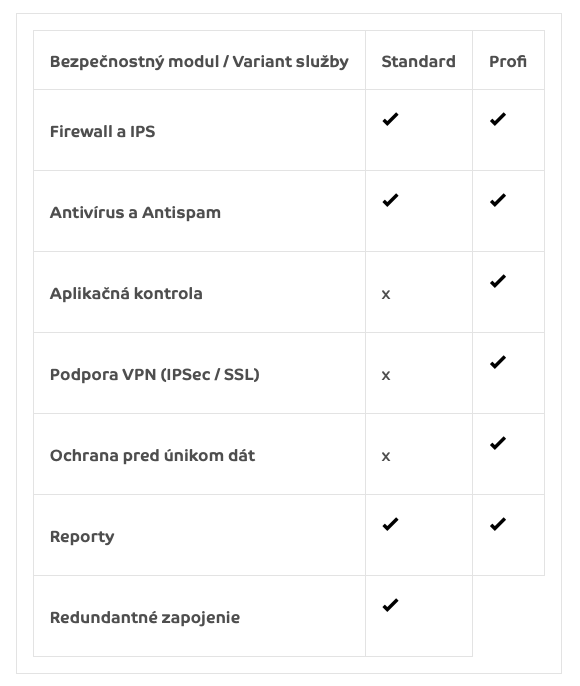Click x under Standard for Ochrana pred únikom dát
This screenshot has height=686, width=580.
(x=386, y=456)
